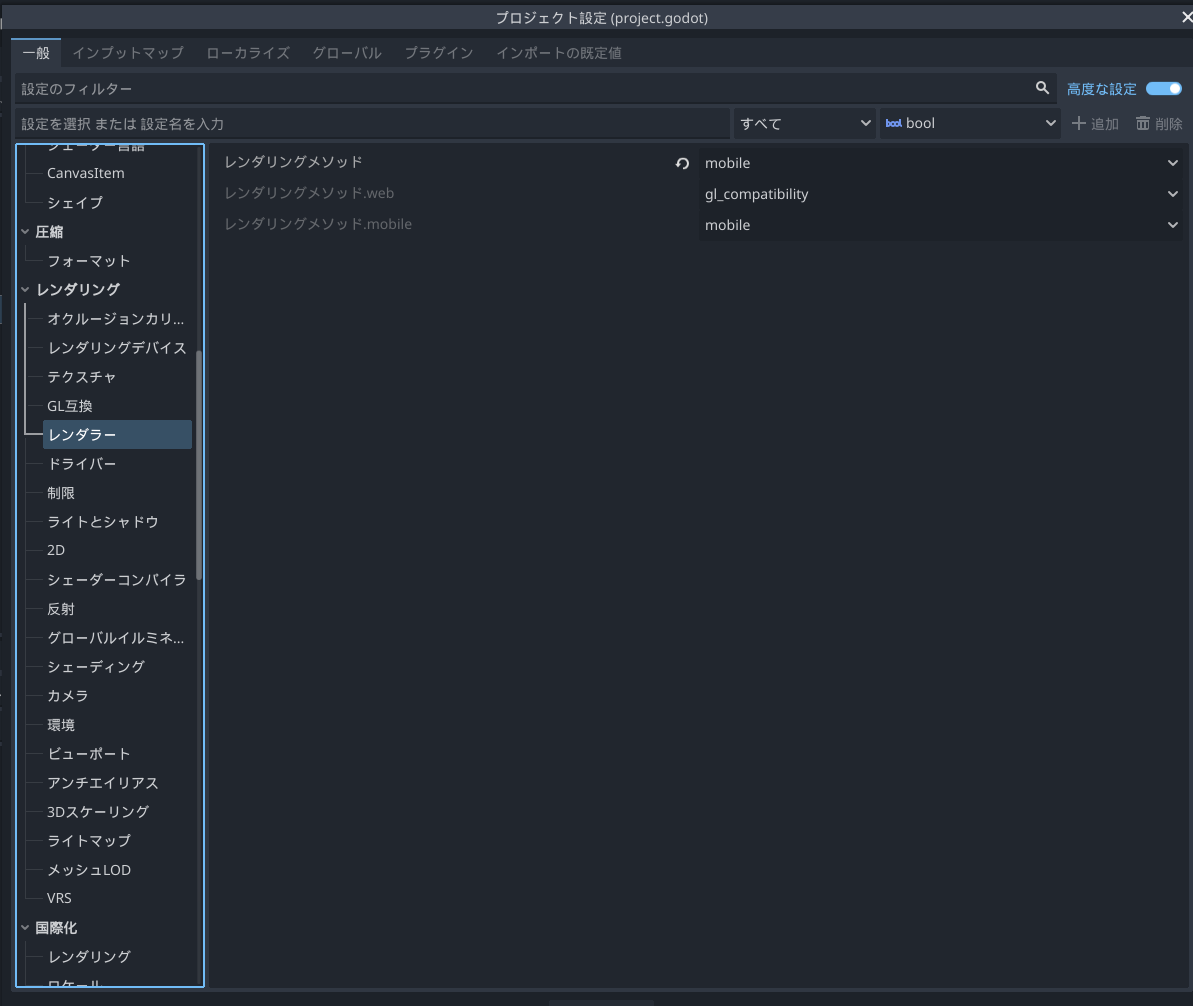This screenshot has height=1006, width=1193.
Task: Click the trash icon of 削除
Action: tap(1143, 123)
